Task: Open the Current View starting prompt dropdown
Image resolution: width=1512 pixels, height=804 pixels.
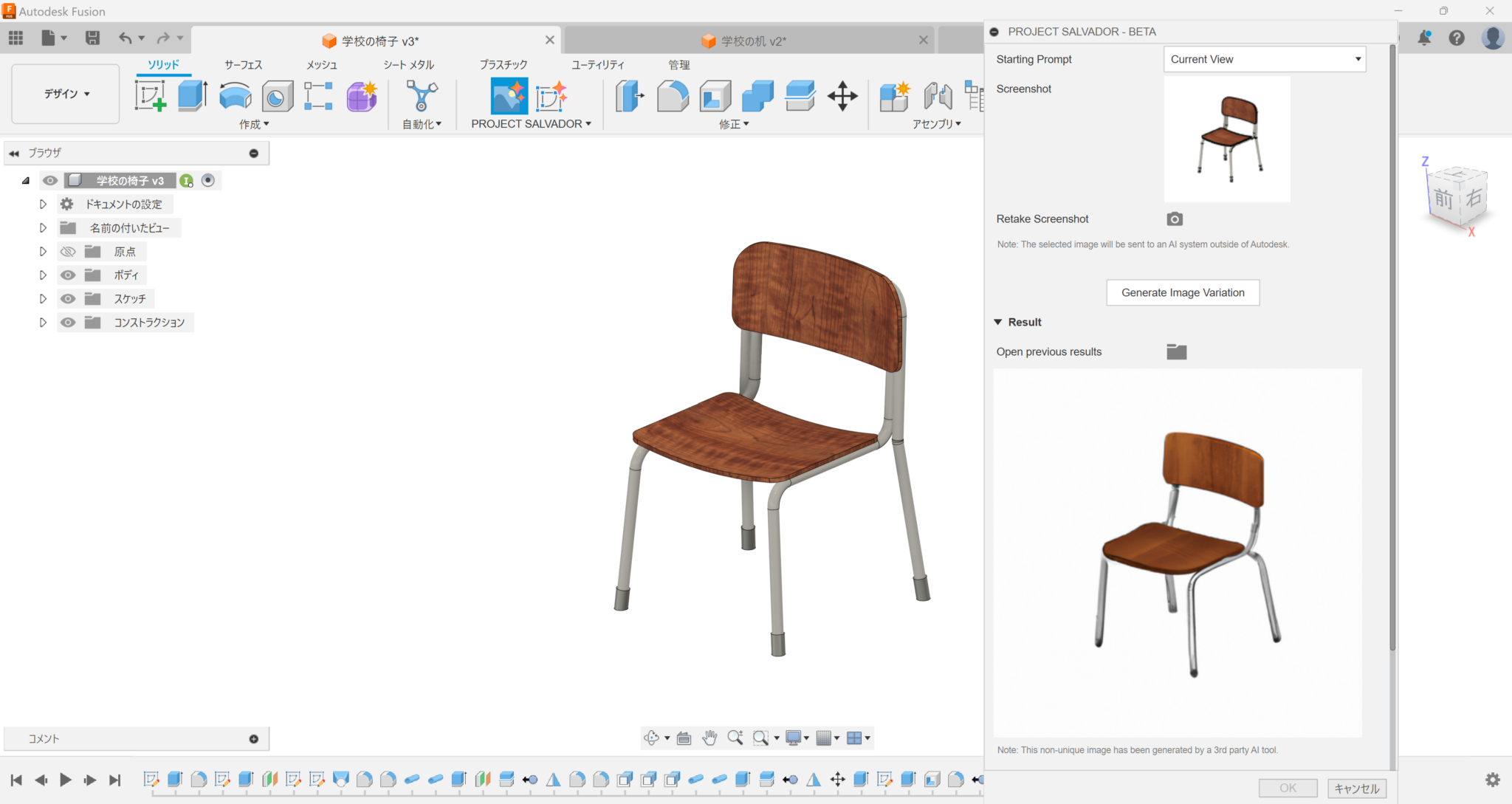Action: coord(1264,59)
